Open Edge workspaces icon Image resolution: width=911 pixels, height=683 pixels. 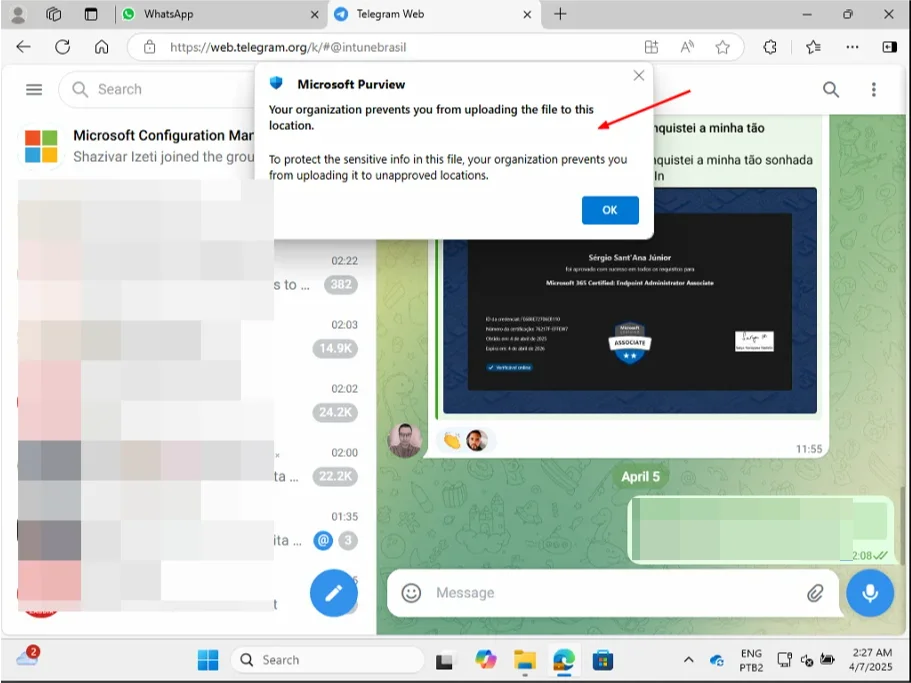(53, 15)
